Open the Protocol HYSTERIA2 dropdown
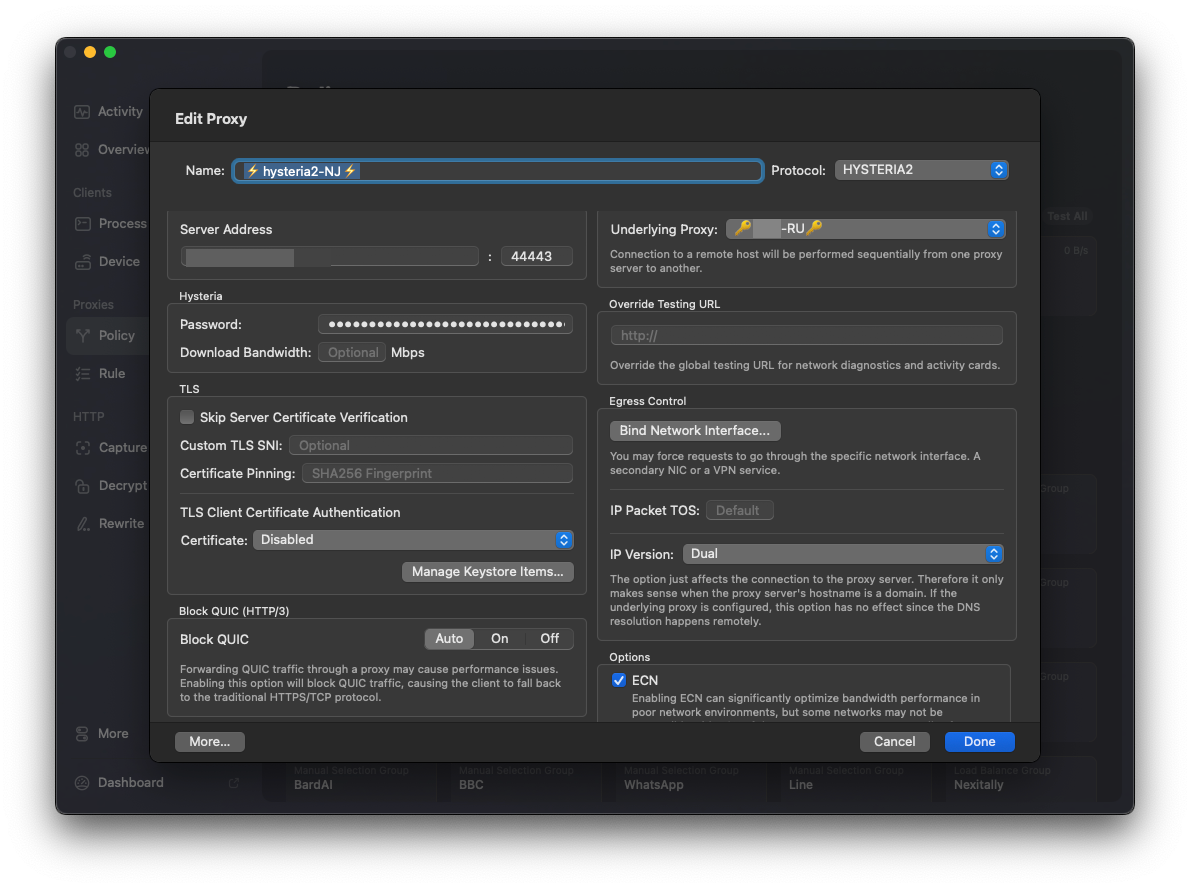1190x888 pixels. click(x=921, y=170)
